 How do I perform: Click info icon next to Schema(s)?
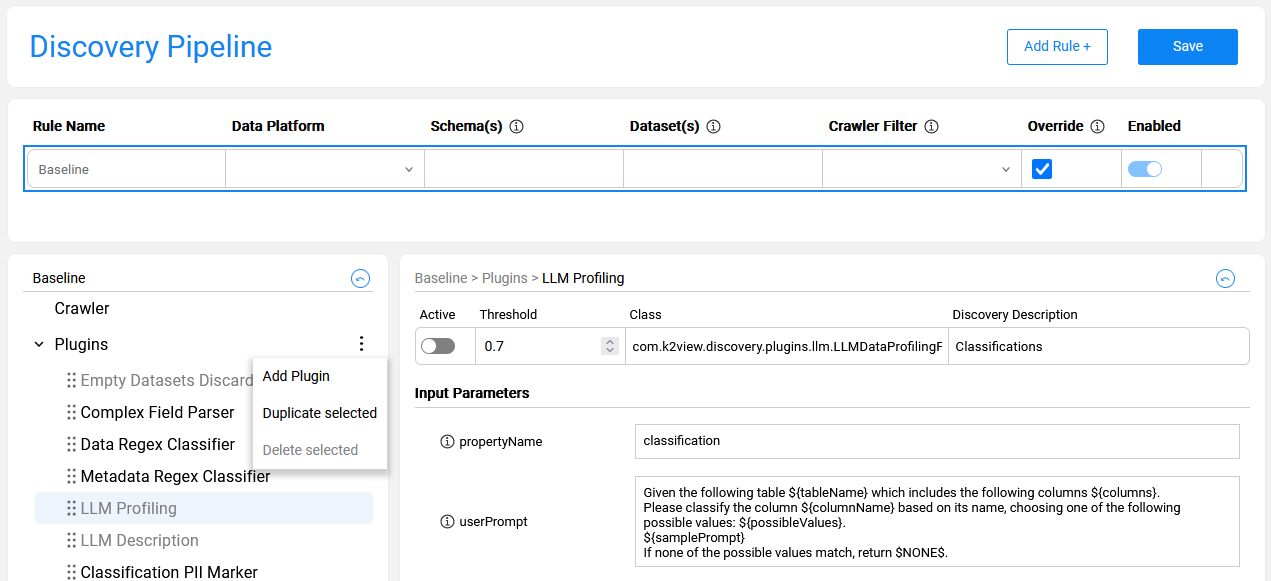pyautogui.click(x=517, y=127)
